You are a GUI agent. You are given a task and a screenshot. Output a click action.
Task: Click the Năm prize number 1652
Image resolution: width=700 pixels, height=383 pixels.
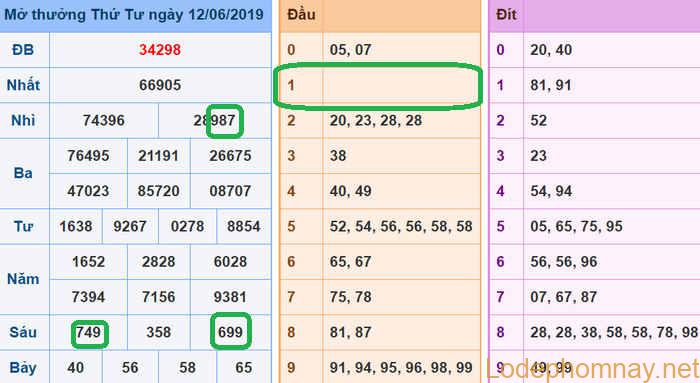pyautogui.click(x=88, y=261)
